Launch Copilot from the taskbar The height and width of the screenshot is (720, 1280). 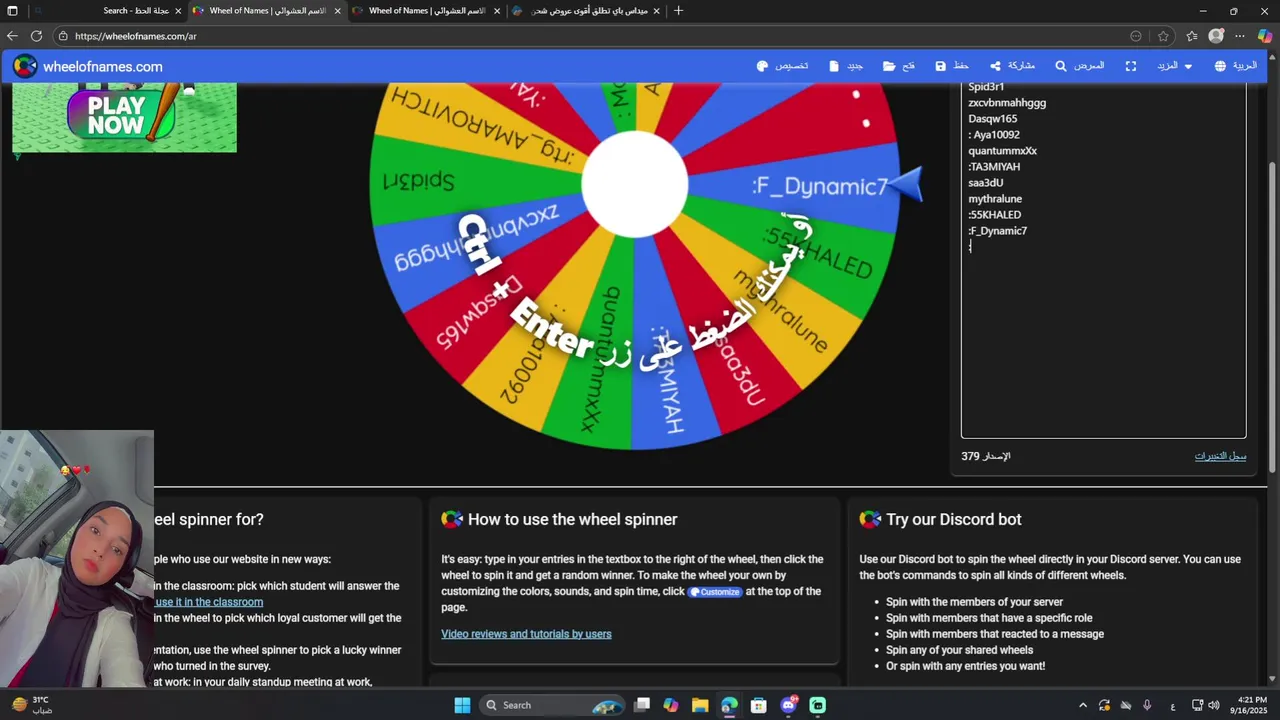pyautogui.click(x=671, y=705)
